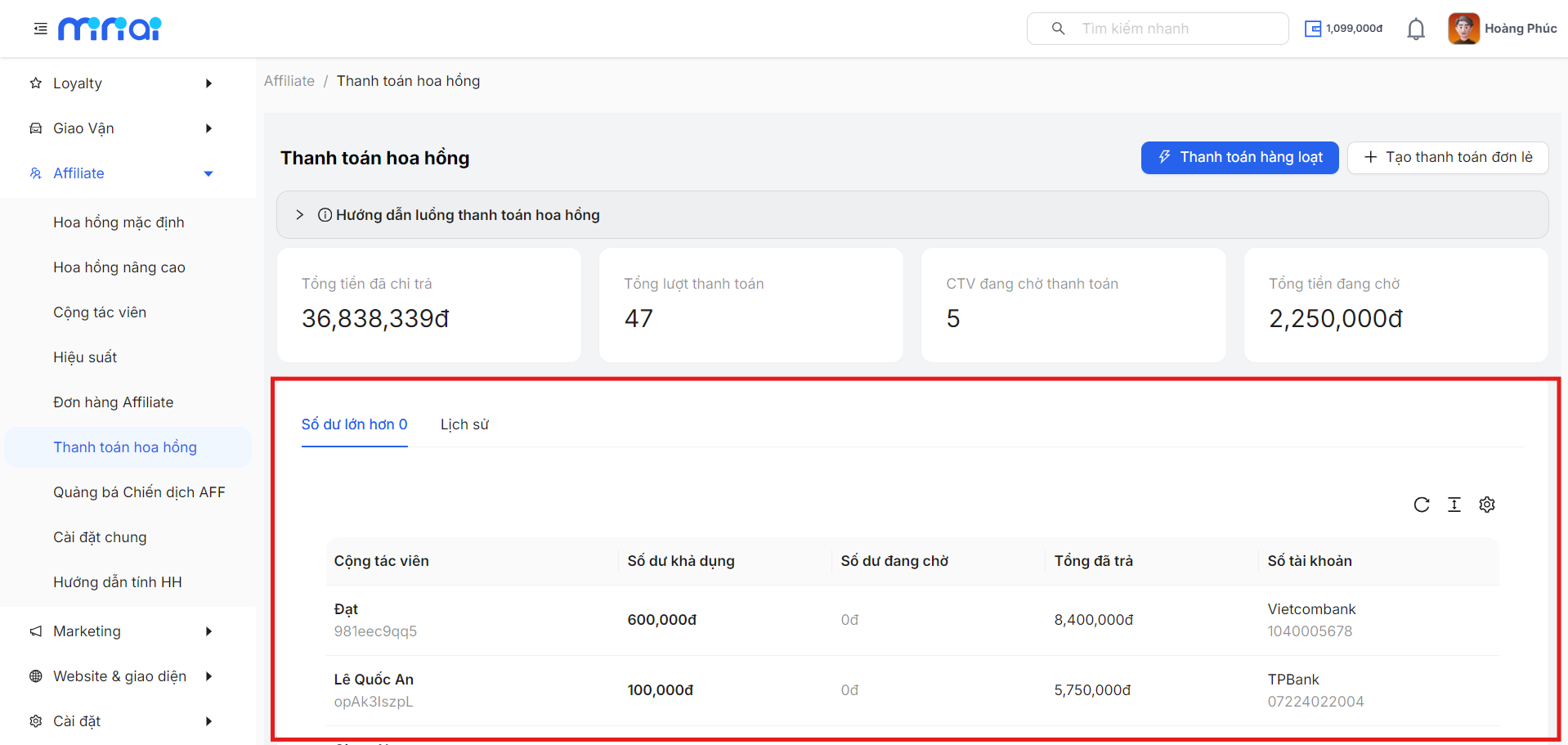The height and width of the screenshot is (745, 1568).
Task: Click collaborator name Lê Quốc An
Action: point(374,680)
